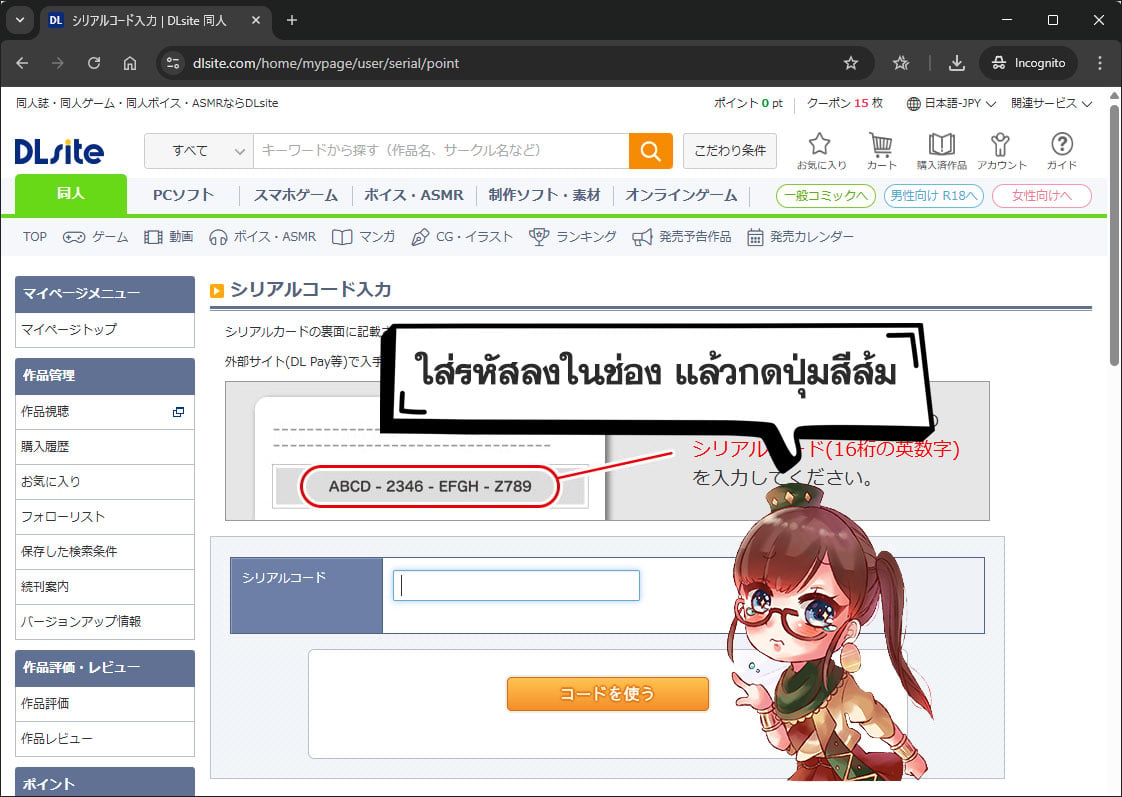Click the 女性向けへ pill button
This screenshot has height=797, width=1122.
[1042, 195]
